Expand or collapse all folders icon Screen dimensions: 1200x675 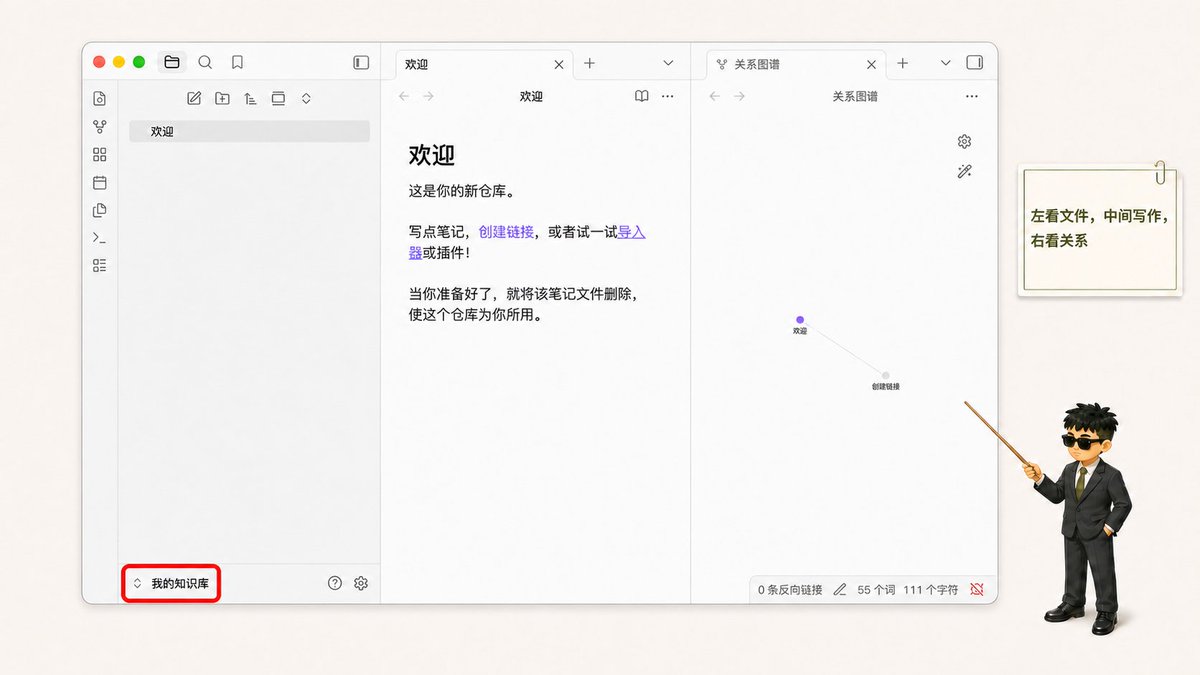tap(306, 98)
